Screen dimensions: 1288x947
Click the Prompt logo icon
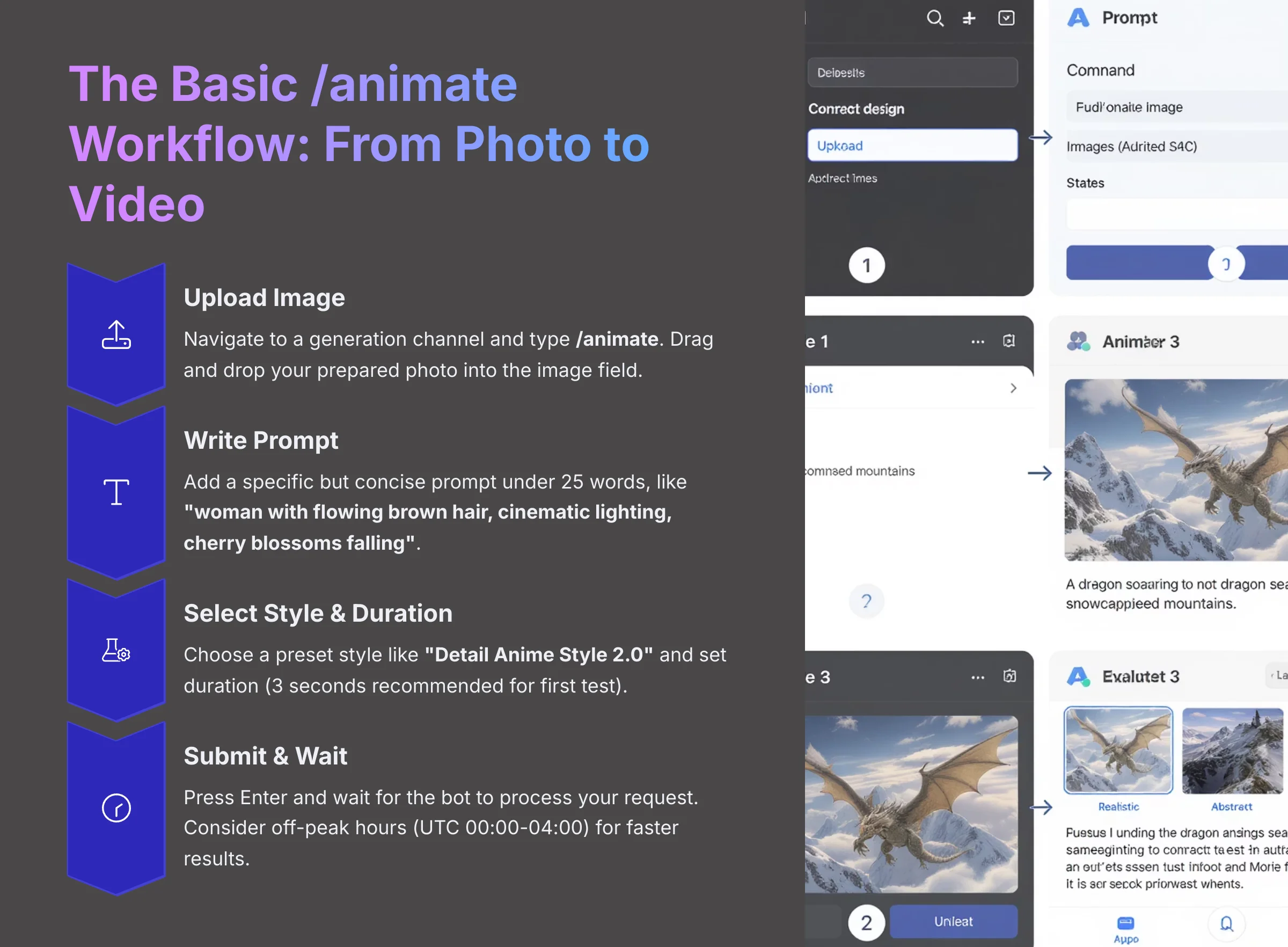[x=1078, y=18]
